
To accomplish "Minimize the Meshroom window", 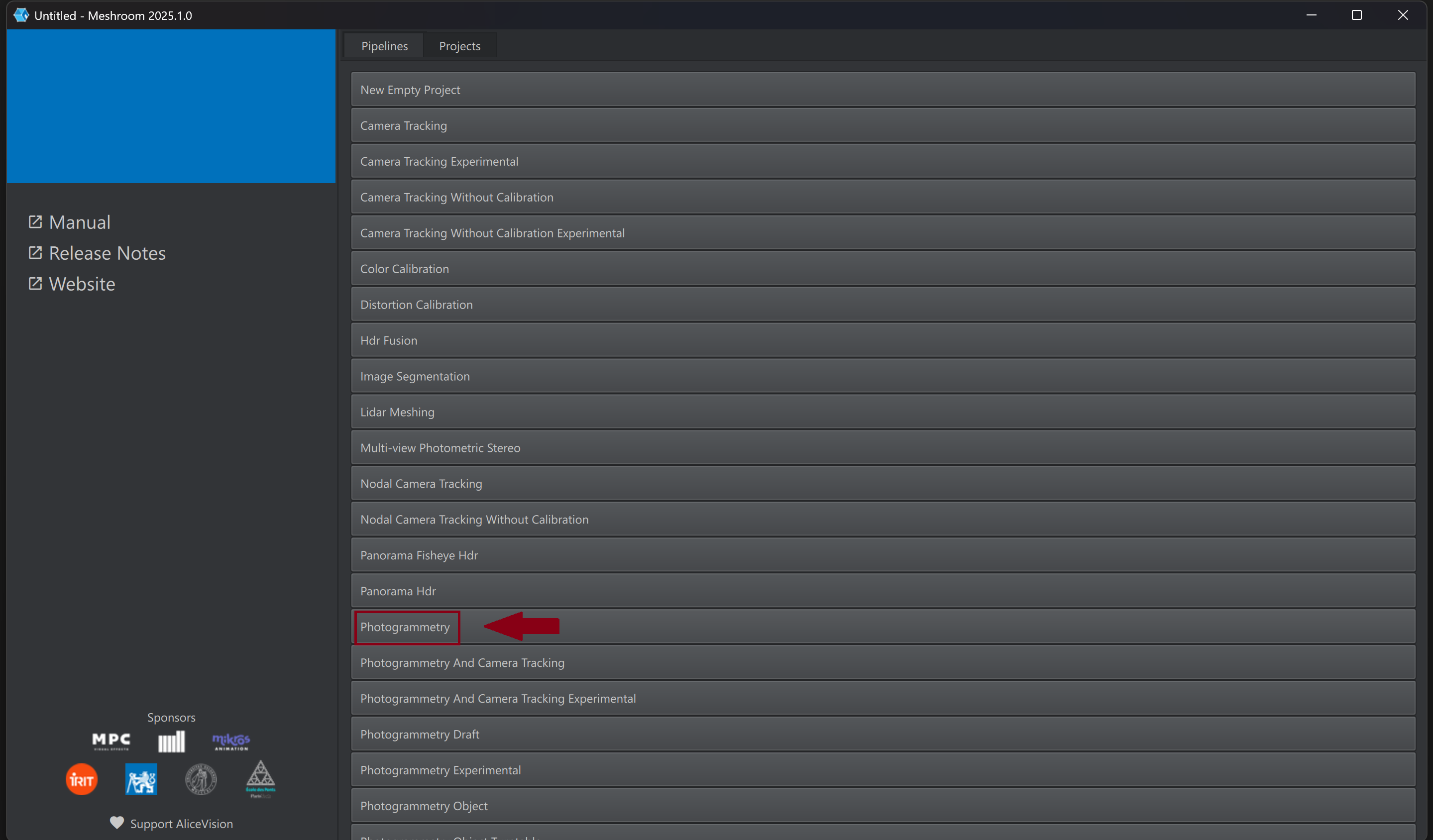I will 1312,15.
